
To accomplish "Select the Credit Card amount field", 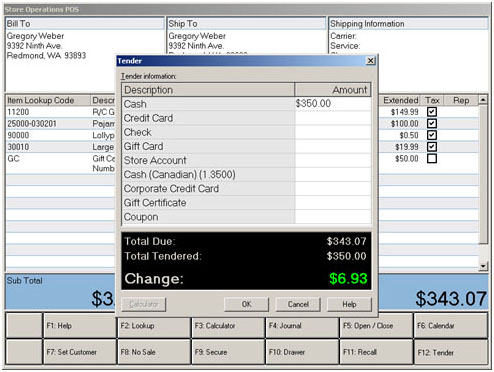I will [x=333, y=118].
